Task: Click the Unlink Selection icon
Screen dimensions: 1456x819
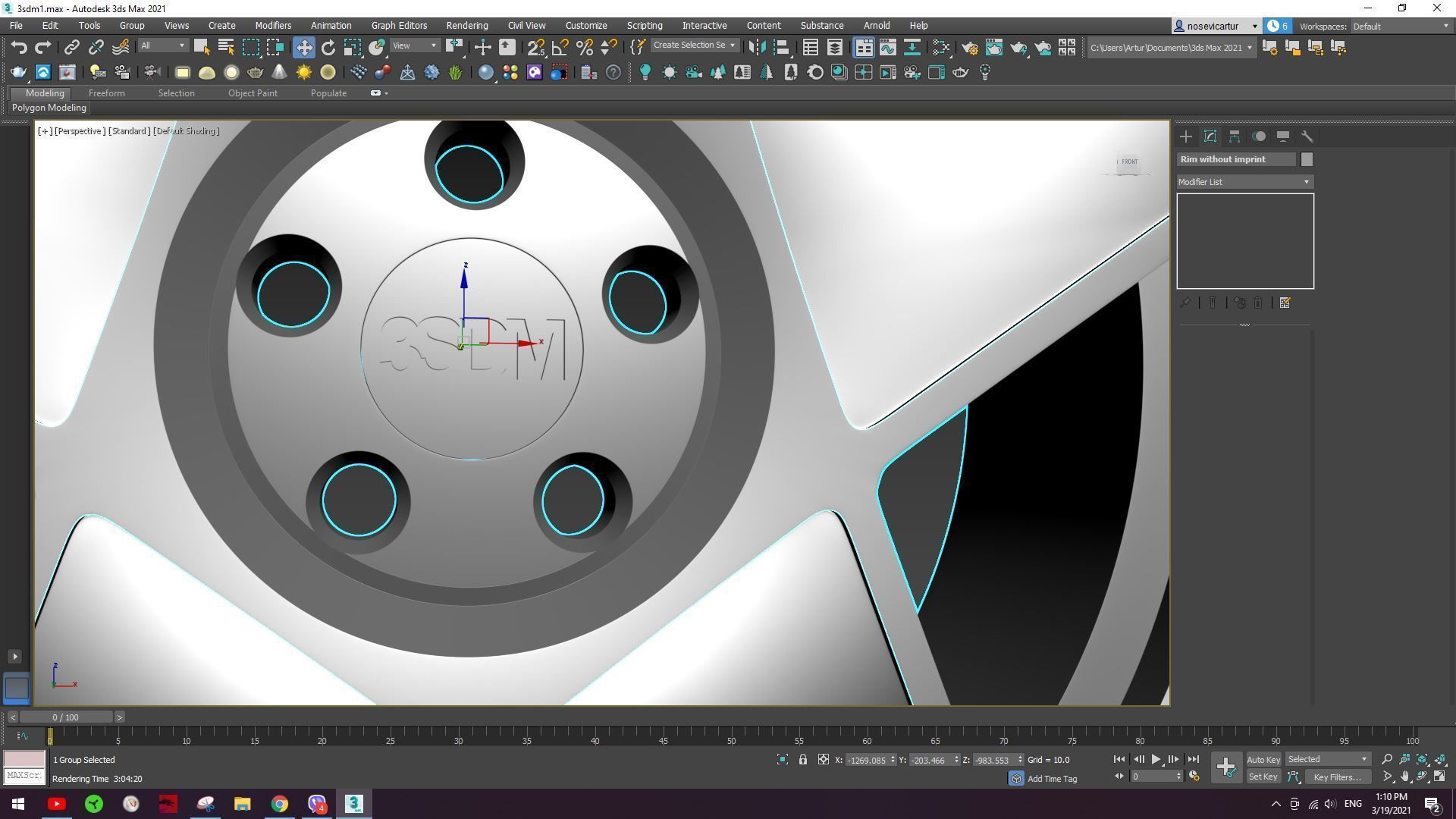Action: click(x=96, y=47)
